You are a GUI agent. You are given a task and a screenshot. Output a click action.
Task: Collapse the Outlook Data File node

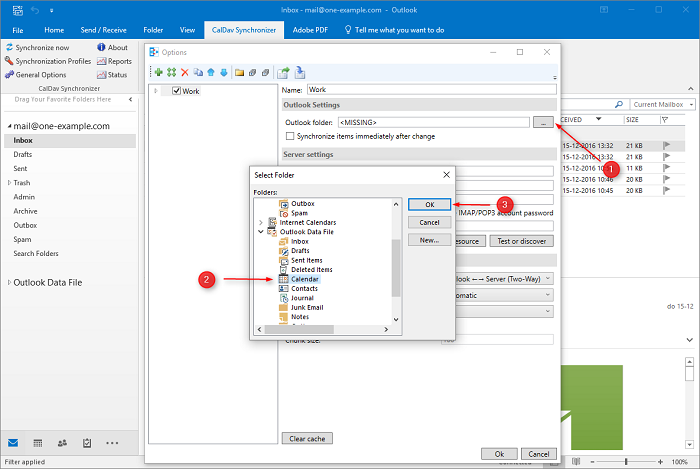click(x=261, y=232)
